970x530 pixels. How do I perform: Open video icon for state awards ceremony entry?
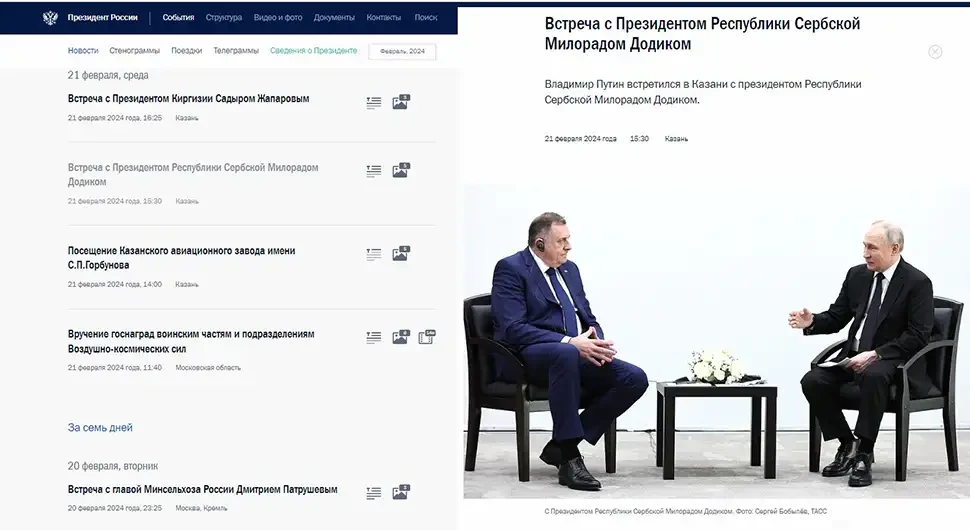coord(427,337)
